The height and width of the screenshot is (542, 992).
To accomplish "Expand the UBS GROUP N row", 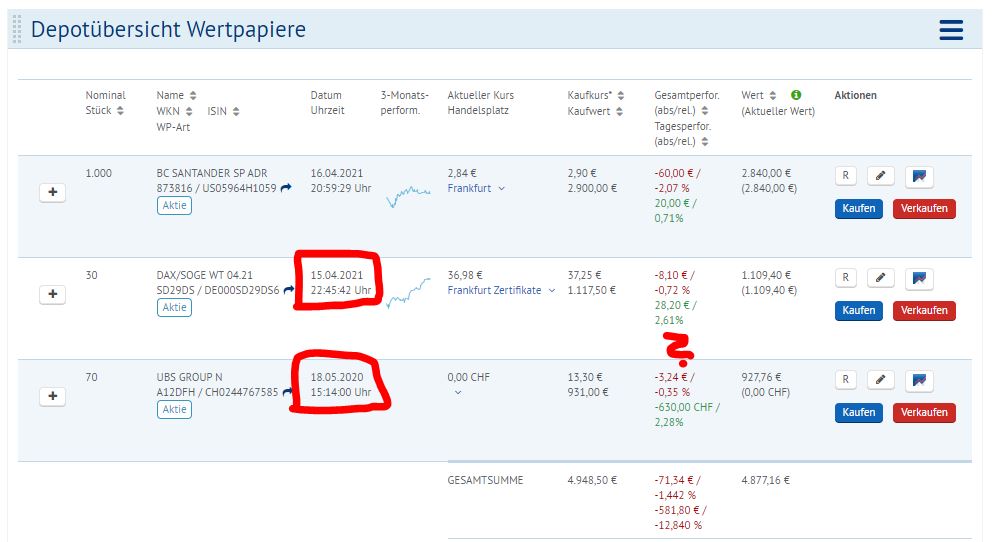I will (53, 396).
